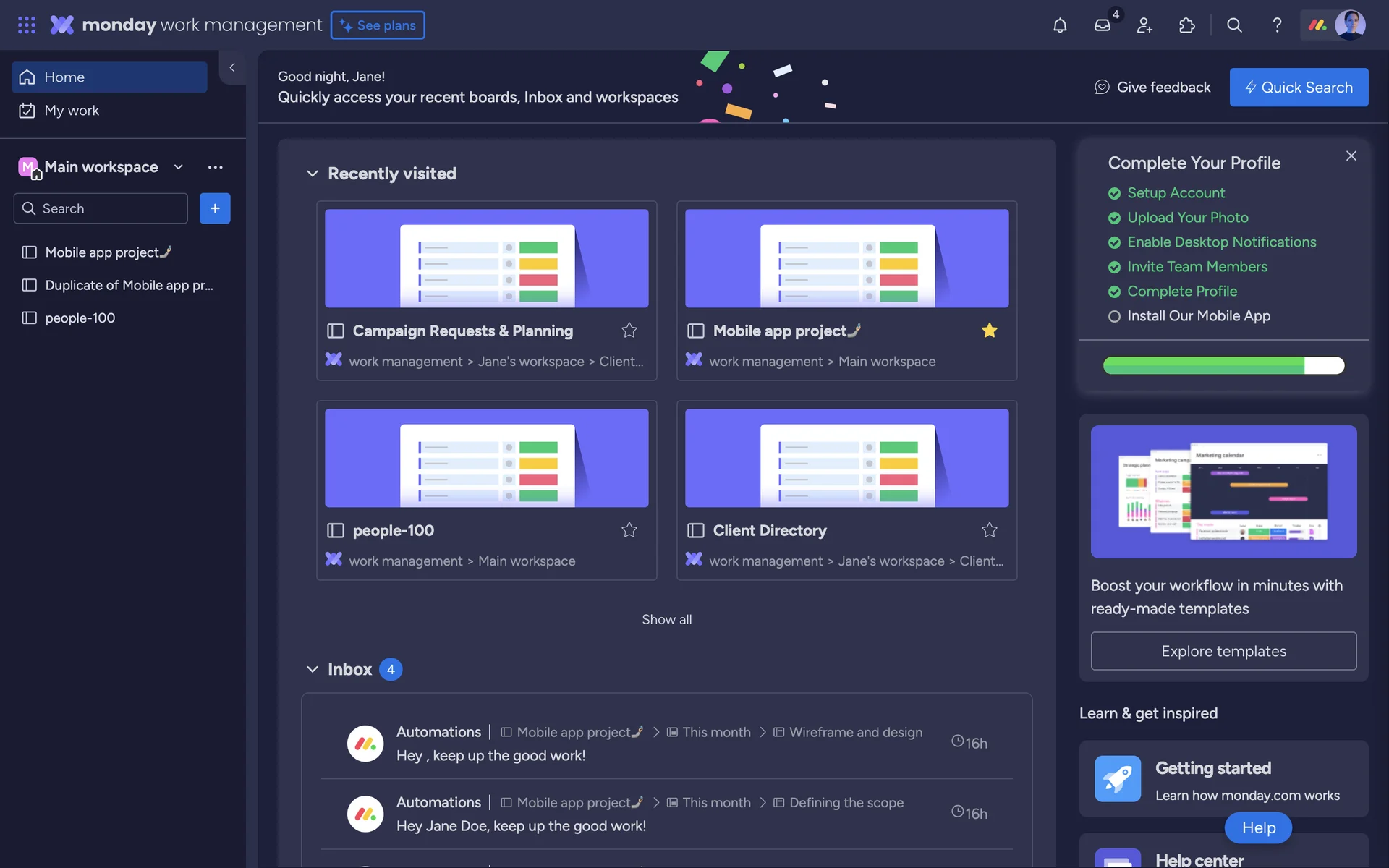Check the Install Our Mobile App item
The height and width of the screenshot is (868, 1389).
[1114, 316]
